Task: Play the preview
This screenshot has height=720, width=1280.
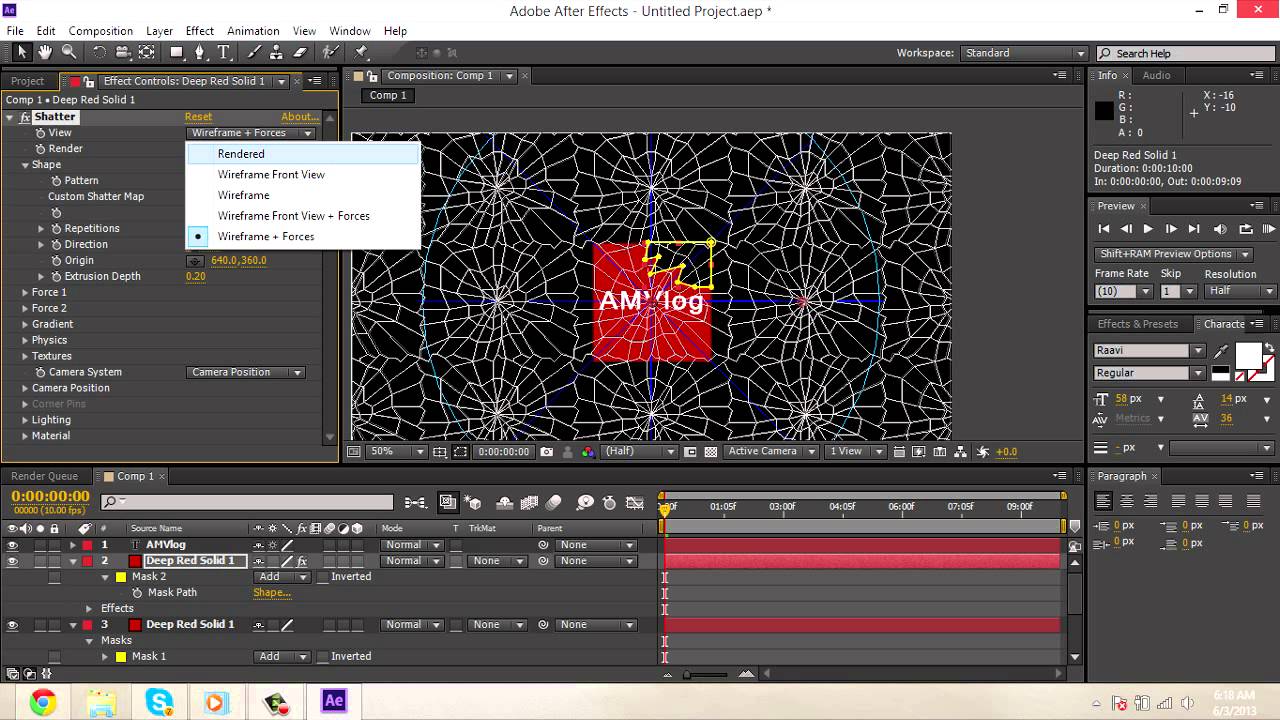Action: [1148, 229]
